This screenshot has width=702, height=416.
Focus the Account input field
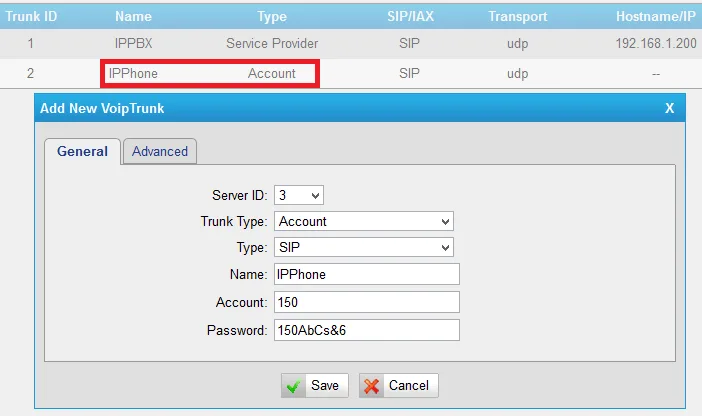click(x=366, y=302)
